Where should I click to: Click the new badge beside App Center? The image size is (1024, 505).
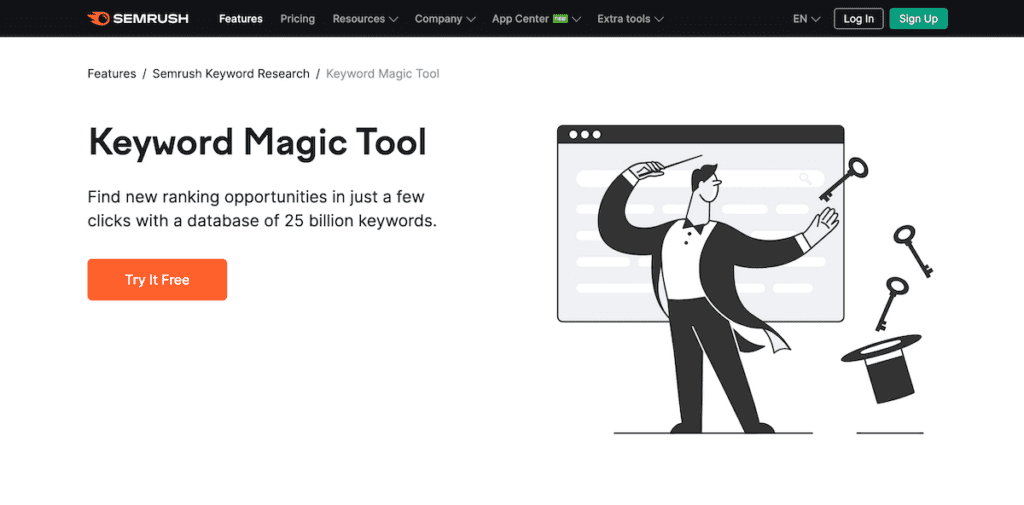pos(560,18)
